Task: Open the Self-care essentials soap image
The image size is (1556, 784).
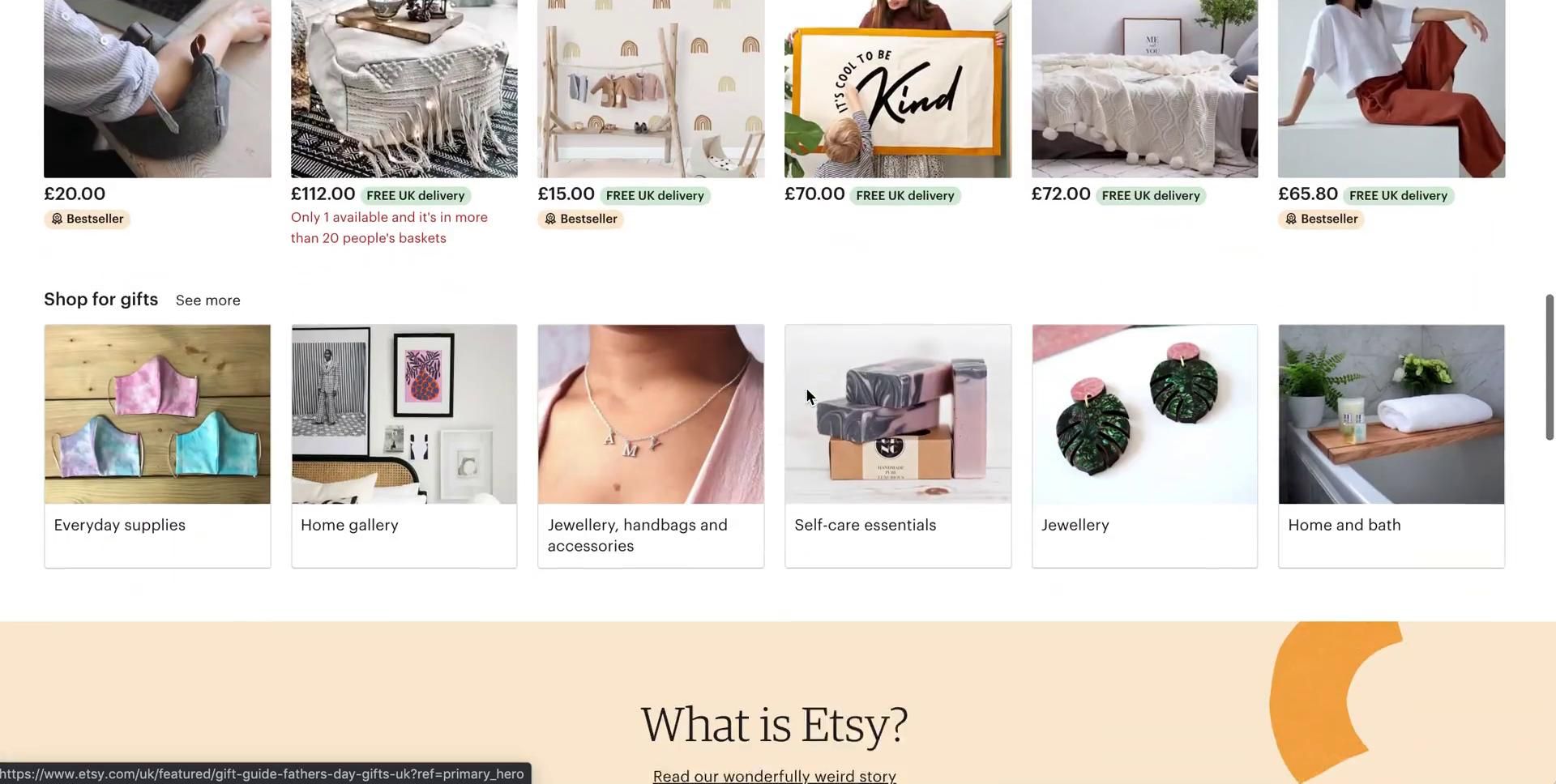Action: pyautogui.click(x=898, y=415)
